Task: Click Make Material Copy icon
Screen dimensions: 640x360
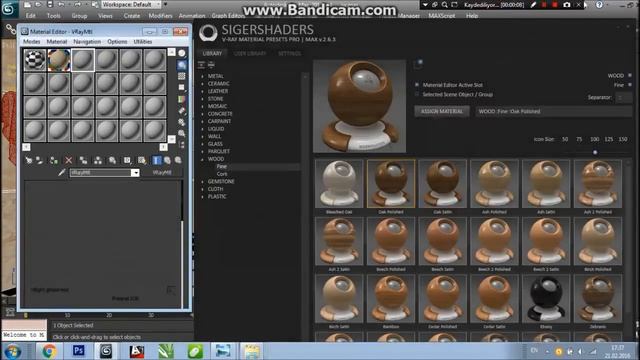Action: pos(83,160)
